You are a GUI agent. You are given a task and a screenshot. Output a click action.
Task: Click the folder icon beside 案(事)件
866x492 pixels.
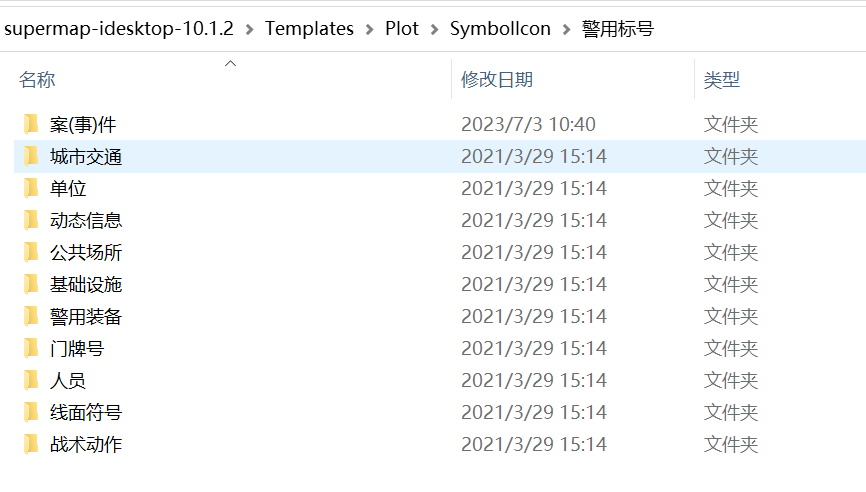click(x=31, y=125)
